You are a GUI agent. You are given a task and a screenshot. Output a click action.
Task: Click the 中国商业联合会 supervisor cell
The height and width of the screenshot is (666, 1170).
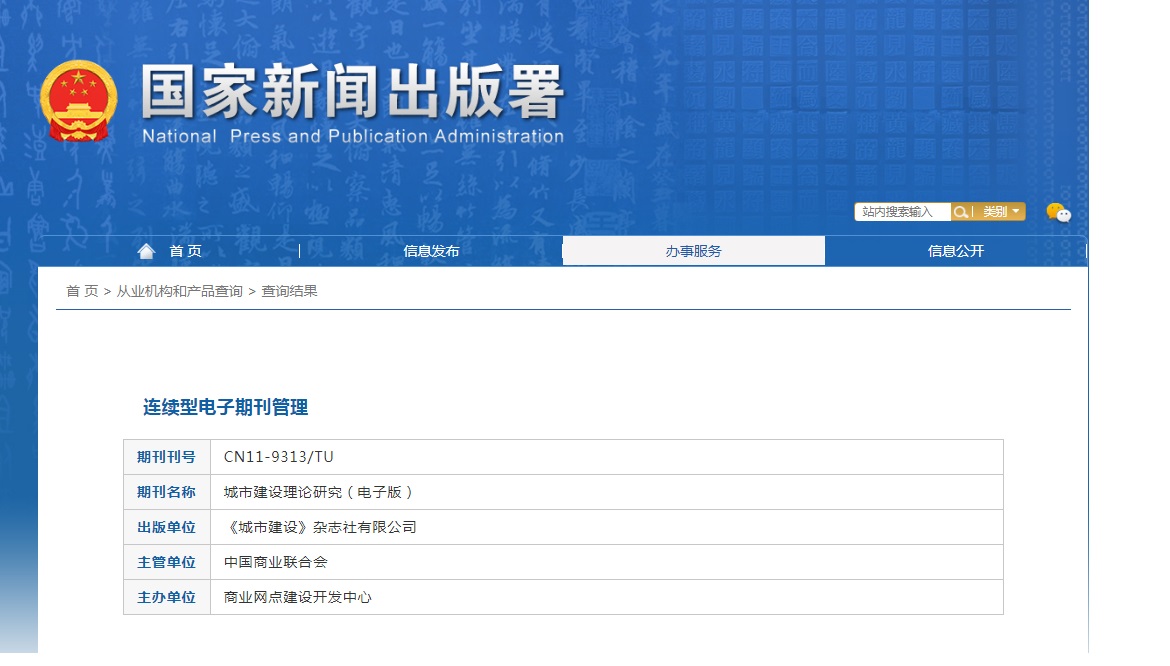pyautogui.click(x=276, y=562)
